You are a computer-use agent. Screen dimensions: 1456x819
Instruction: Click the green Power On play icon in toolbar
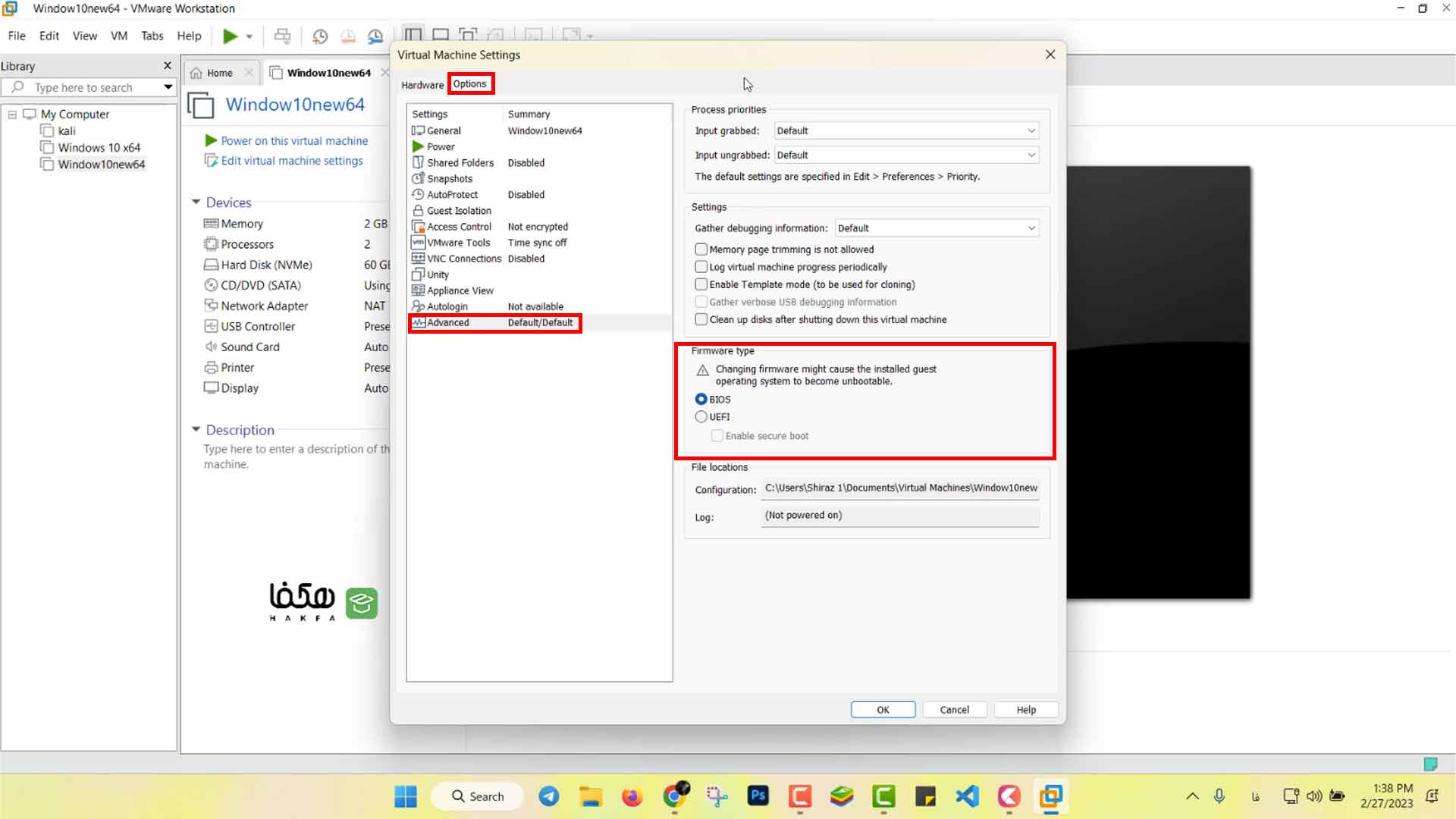230,36
